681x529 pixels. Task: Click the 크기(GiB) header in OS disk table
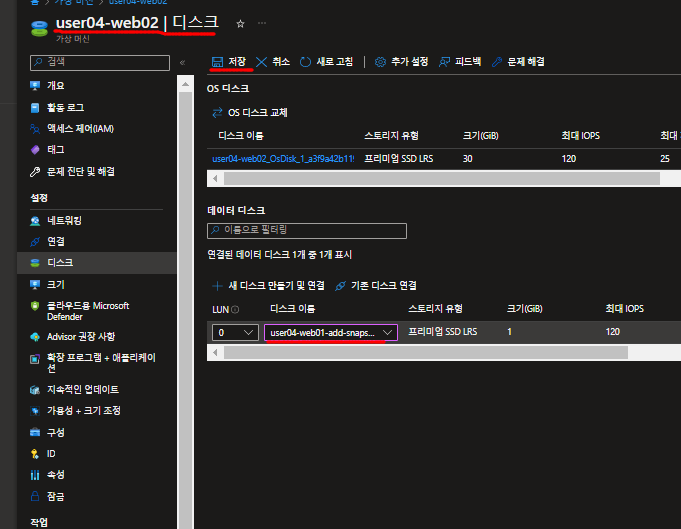tap(481, 136)
